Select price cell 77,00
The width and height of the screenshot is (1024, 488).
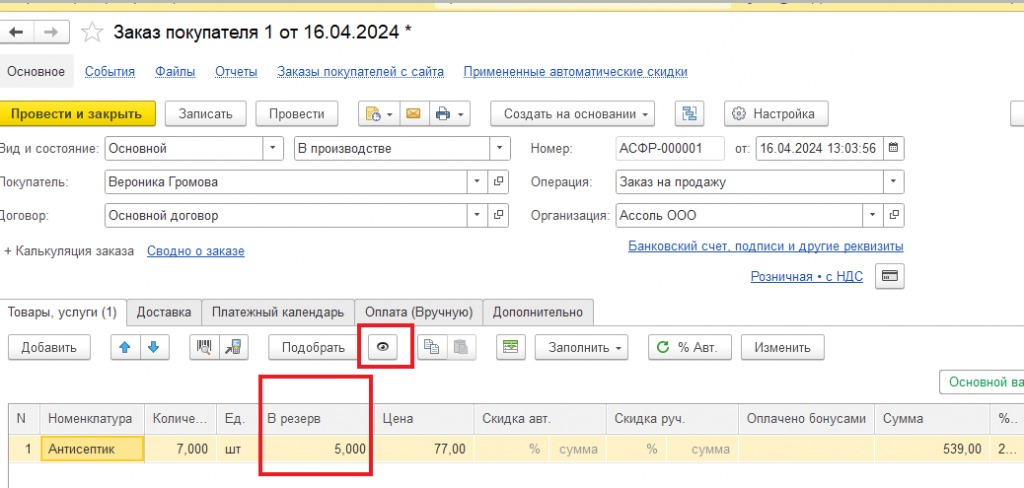424,449
